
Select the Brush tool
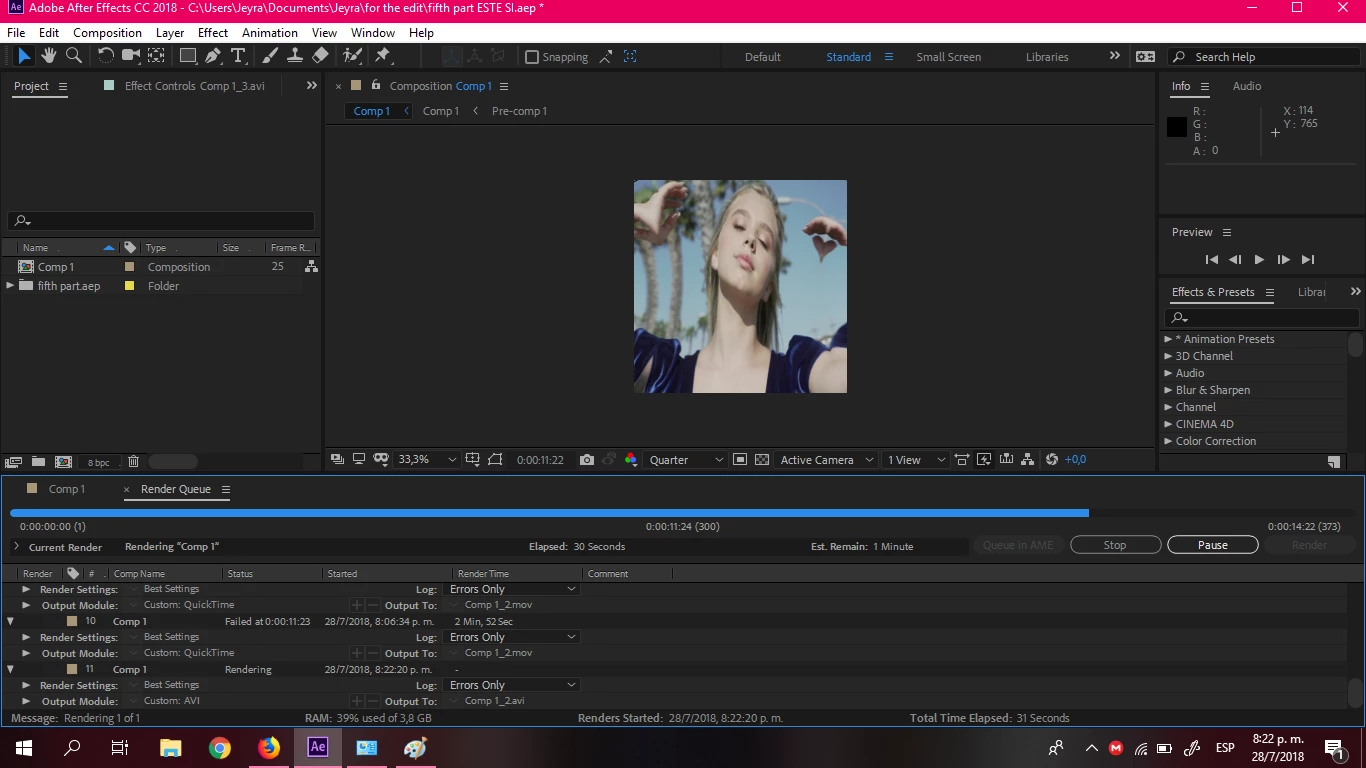coord(270,56)
